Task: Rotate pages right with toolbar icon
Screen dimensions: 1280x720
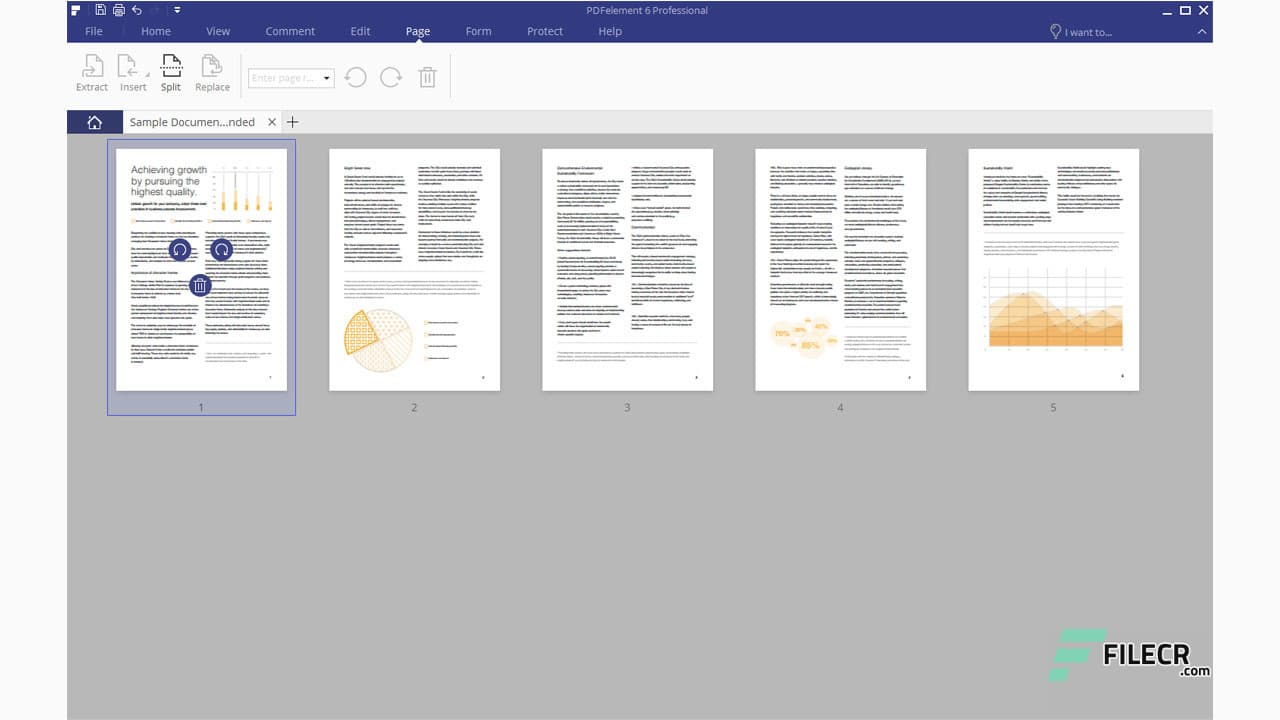Action: click(390, 77)
